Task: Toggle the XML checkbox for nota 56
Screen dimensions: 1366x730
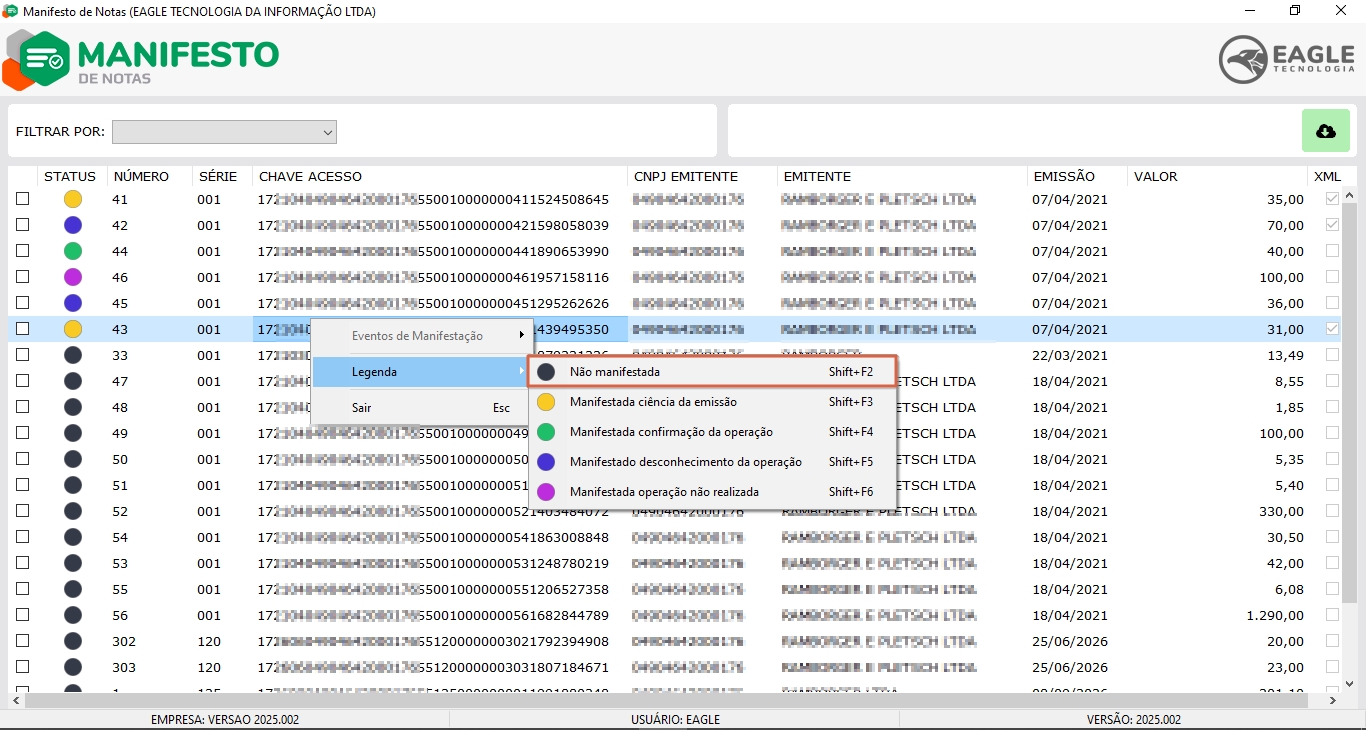Action: coord(1332,615)
